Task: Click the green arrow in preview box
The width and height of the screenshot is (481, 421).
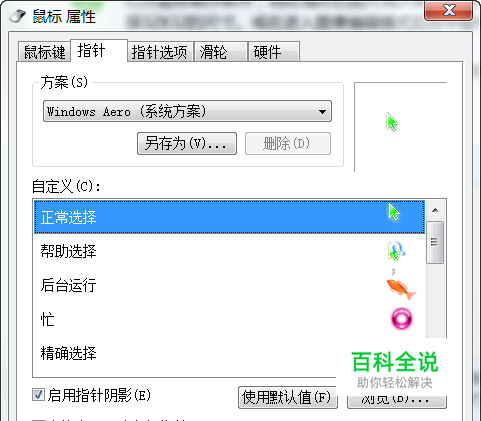Action: pyautogui.click(x=392, y=122)
